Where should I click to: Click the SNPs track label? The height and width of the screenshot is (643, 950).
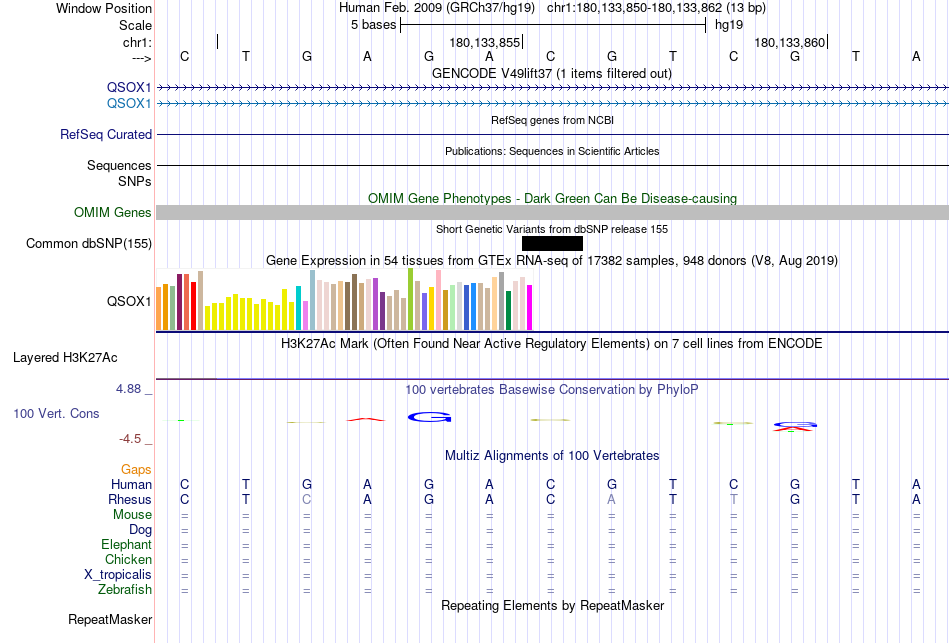(x=135, y=181)
